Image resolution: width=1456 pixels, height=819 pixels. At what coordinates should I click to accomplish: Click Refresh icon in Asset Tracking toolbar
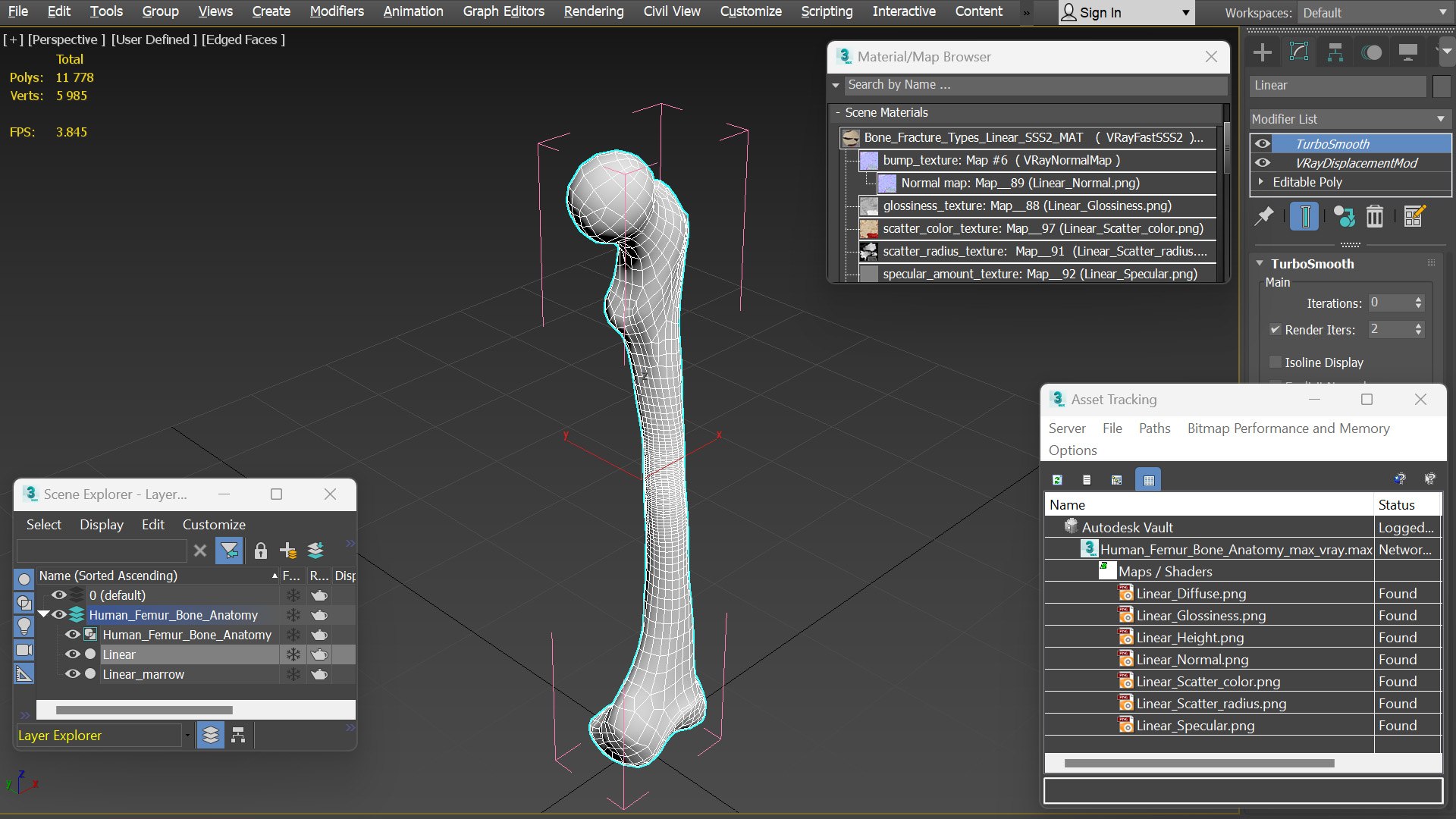coord(1057,479)
